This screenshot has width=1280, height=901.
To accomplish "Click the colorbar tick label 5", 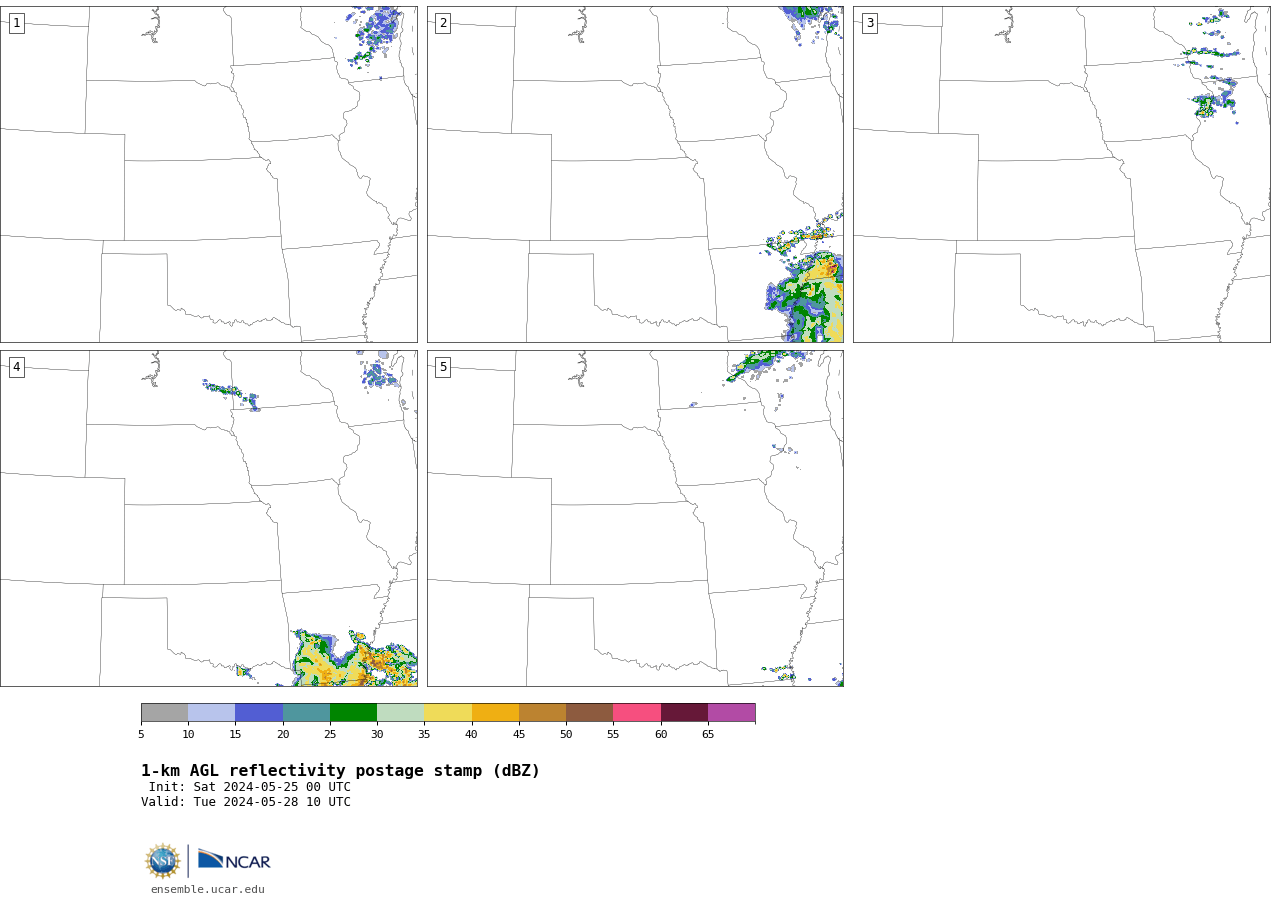I will pos(141,735).
